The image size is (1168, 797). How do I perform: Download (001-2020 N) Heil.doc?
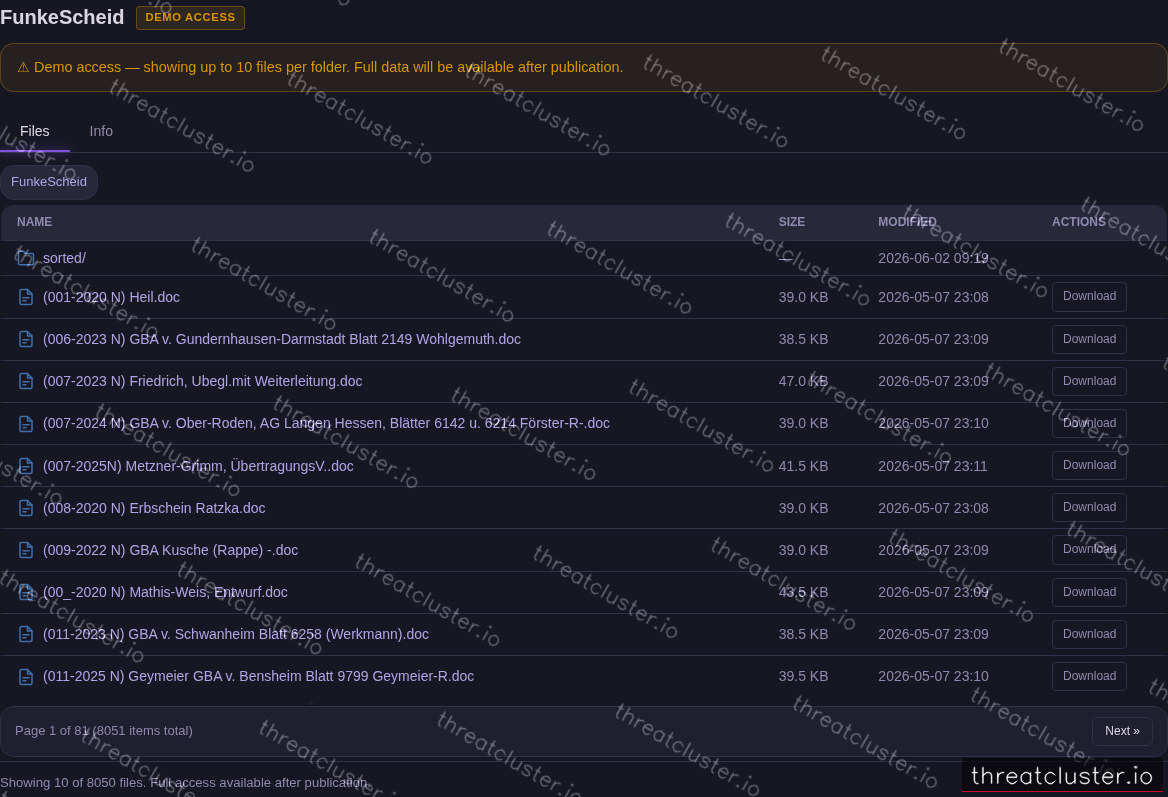pyautogui.click(x=1089, y=296)
